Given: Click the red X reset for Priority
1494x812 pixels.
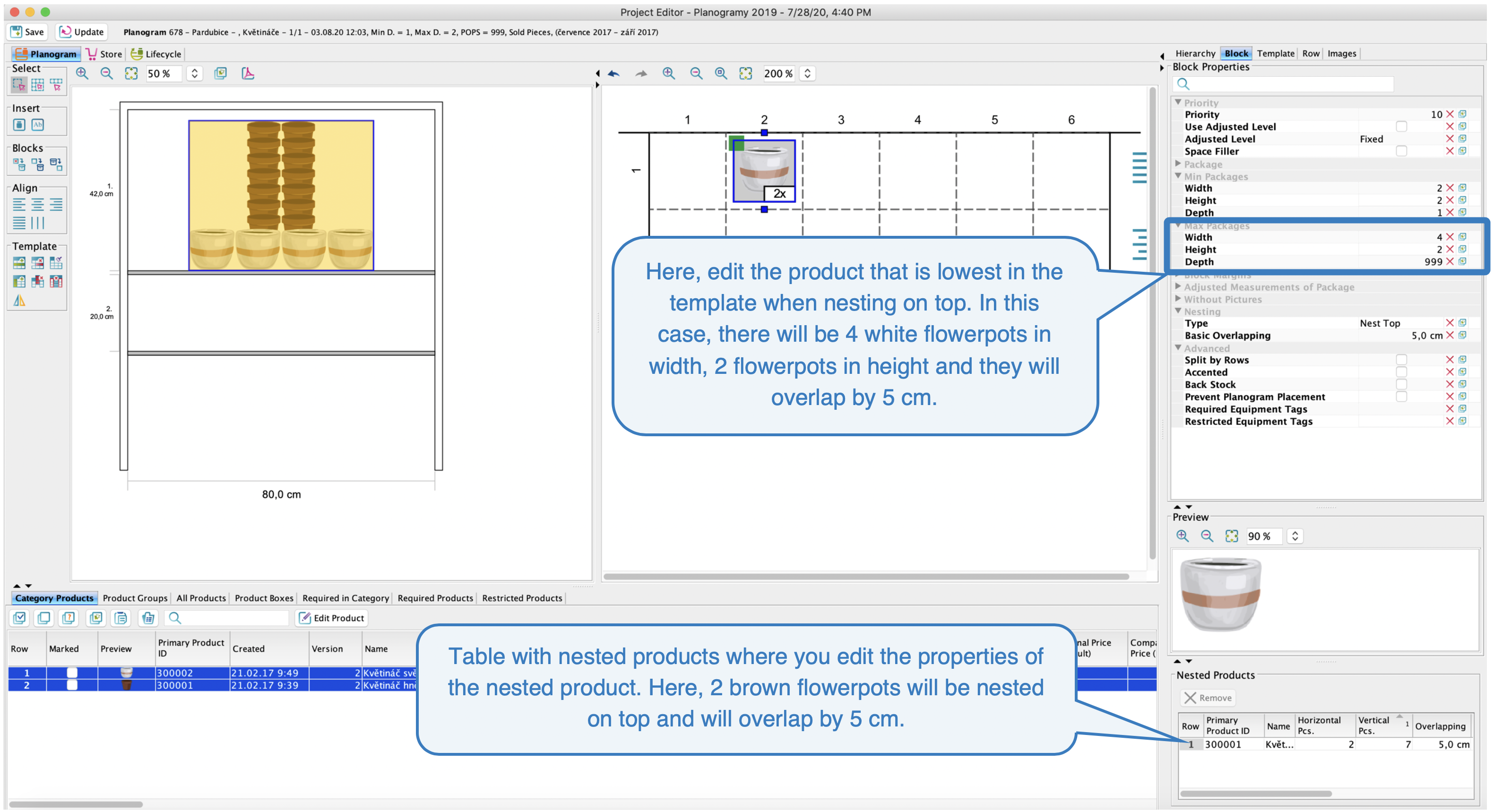Looking at the screenshot, I should point(1450,114).
